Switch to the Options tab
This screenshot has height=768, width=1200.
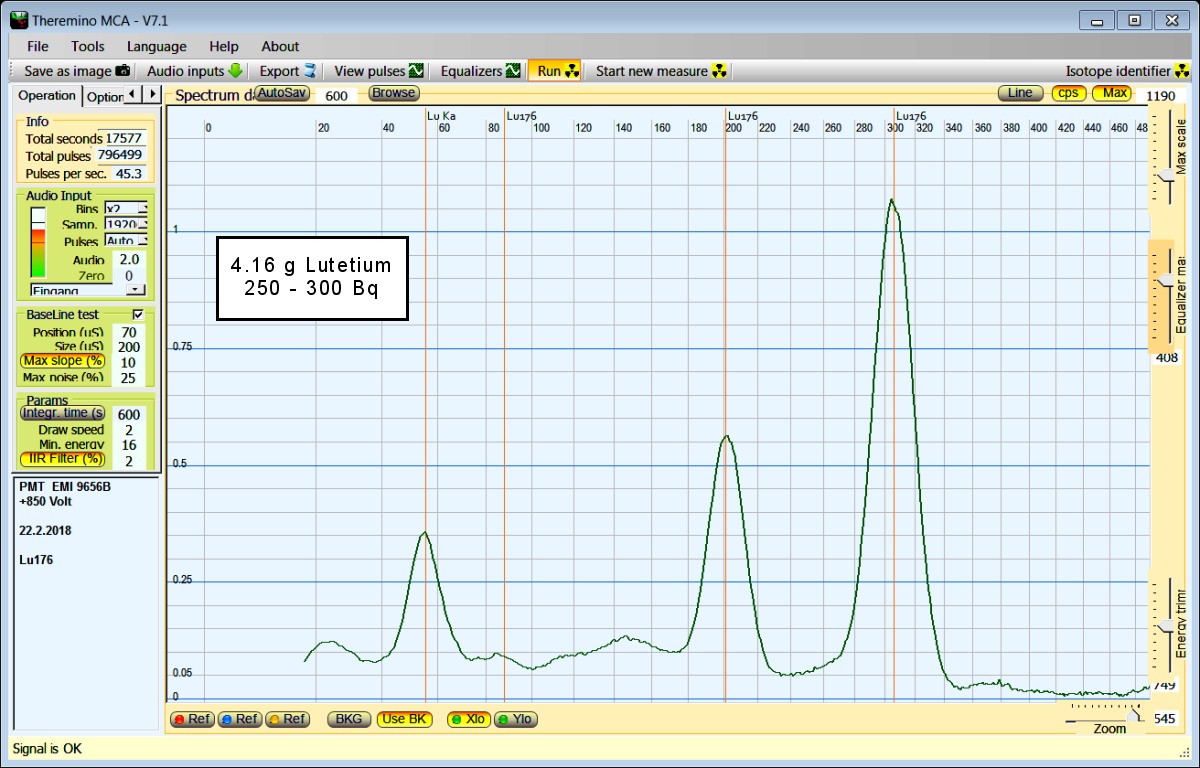103,97
